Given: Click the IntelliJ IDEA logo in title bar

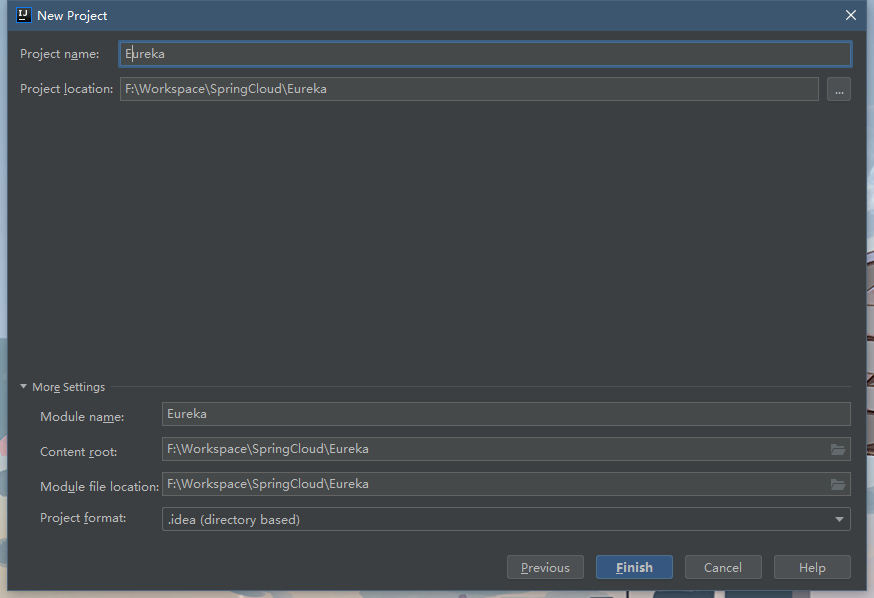Looking at the screenshot, I should point(24,15).
